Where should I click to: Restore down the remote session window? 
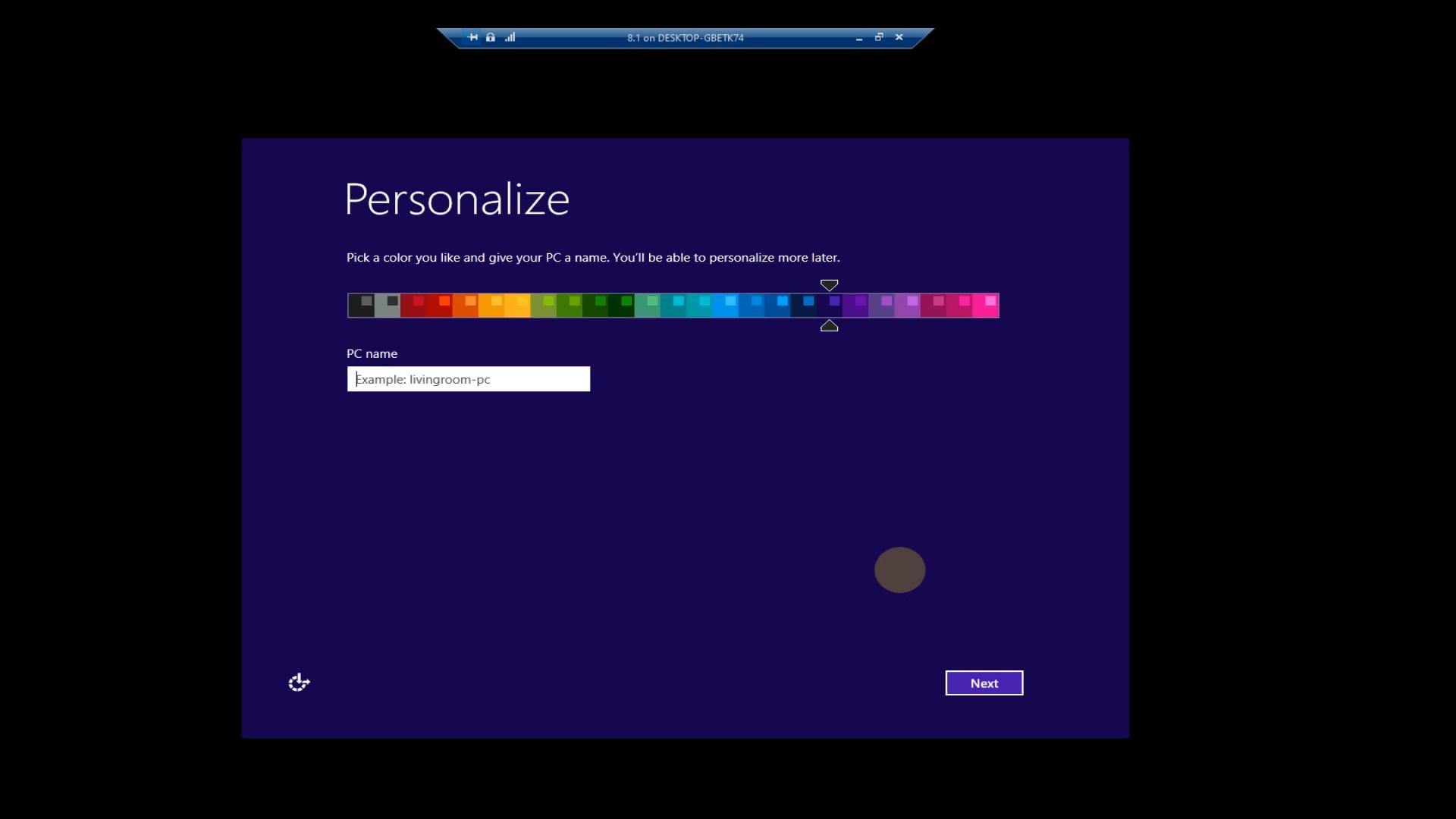tap(879, 37)
